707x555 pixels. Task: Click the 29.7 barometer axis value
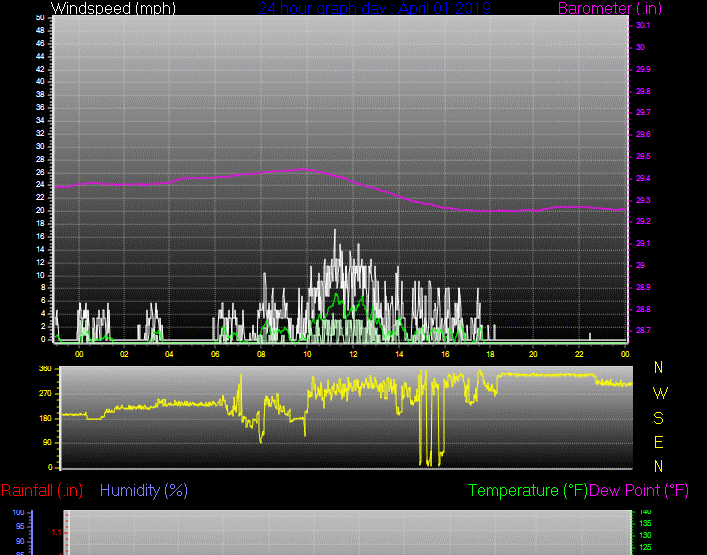[x=643, y=112]
